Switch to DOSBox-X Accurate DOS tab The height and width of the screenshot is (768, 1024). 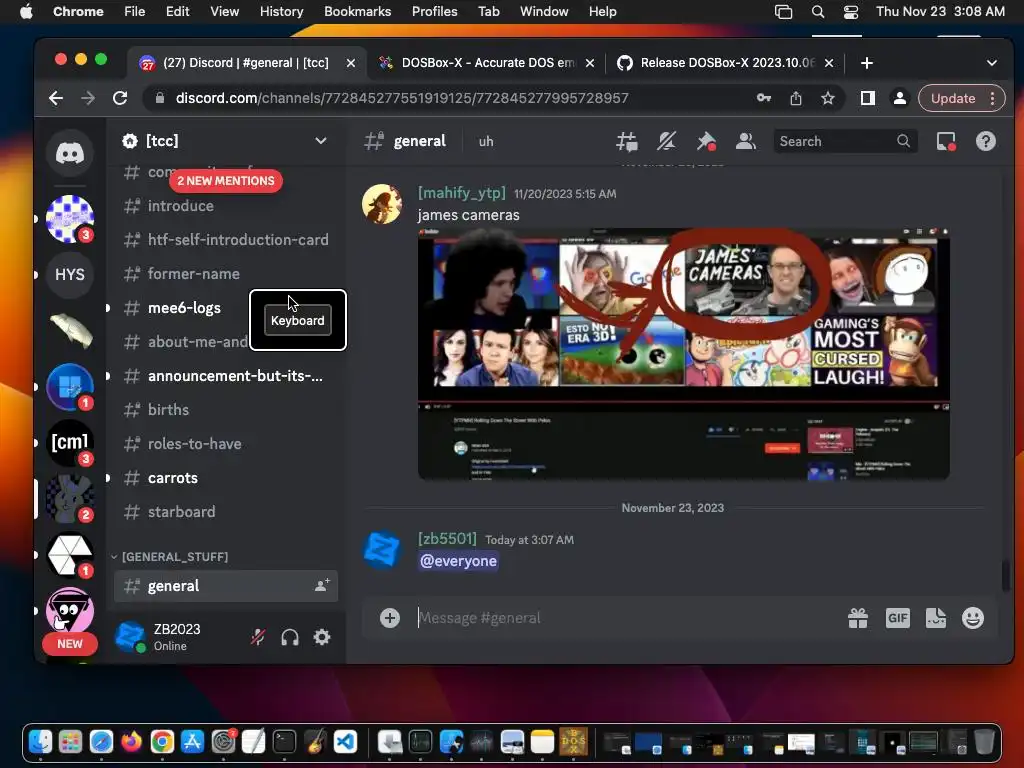487,63
